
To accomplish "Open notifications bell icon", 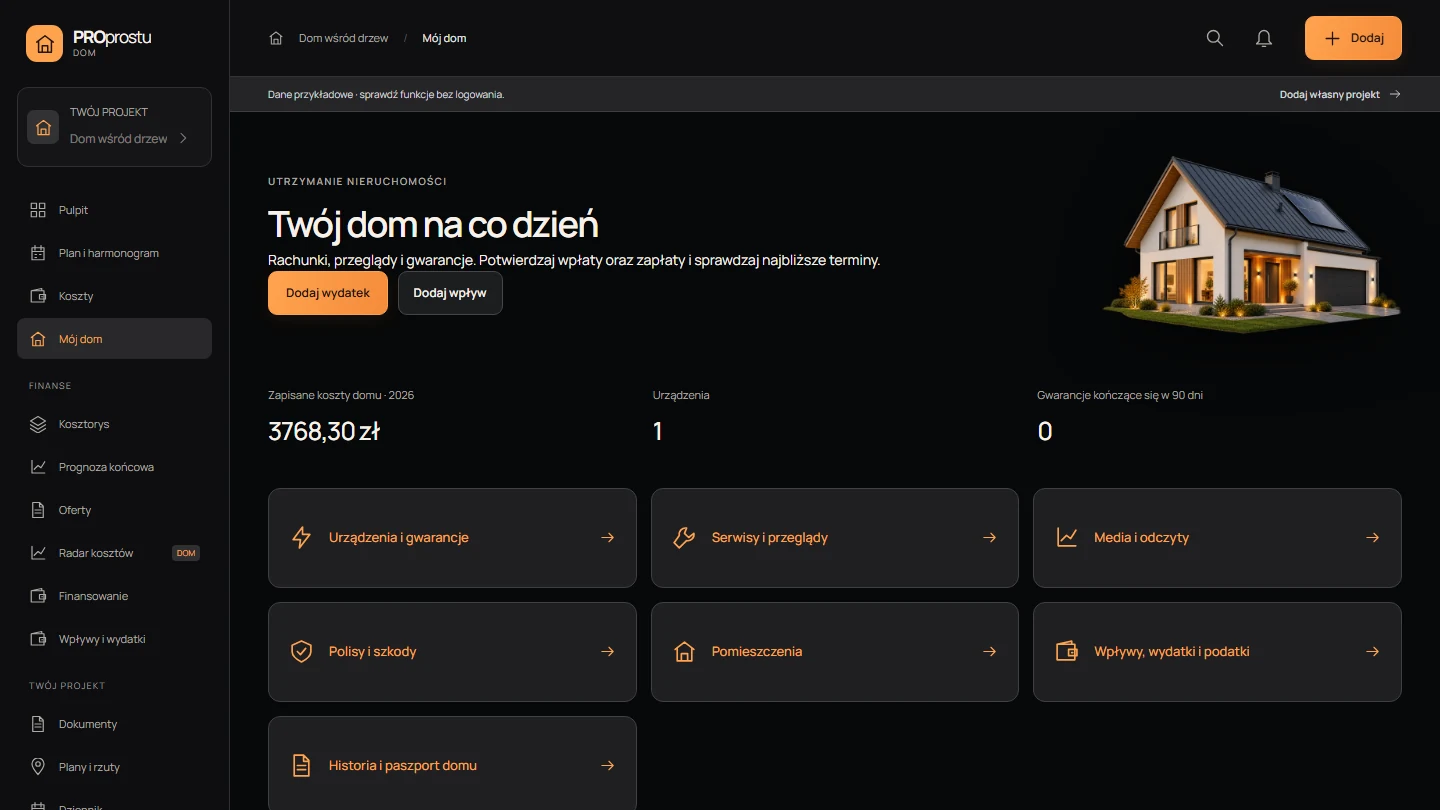I will tap(1264, 38).
